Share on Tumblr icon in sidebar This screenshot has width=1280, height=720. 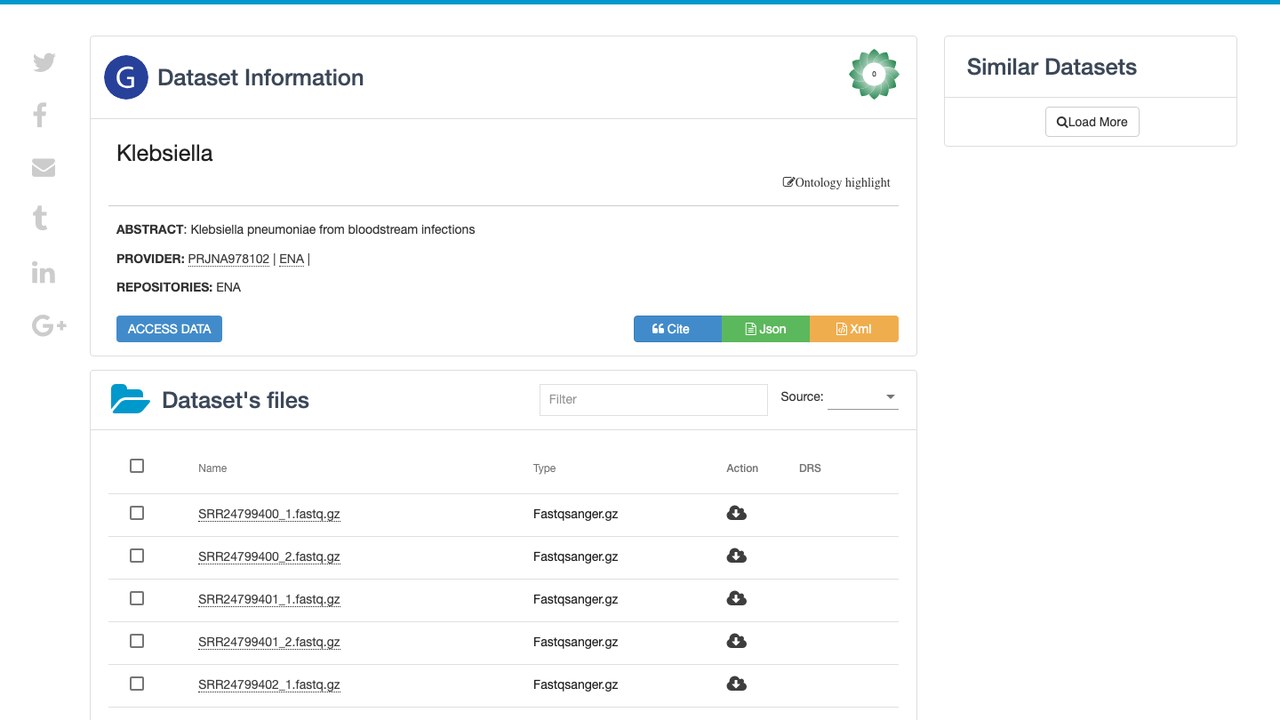click(40, 219)
